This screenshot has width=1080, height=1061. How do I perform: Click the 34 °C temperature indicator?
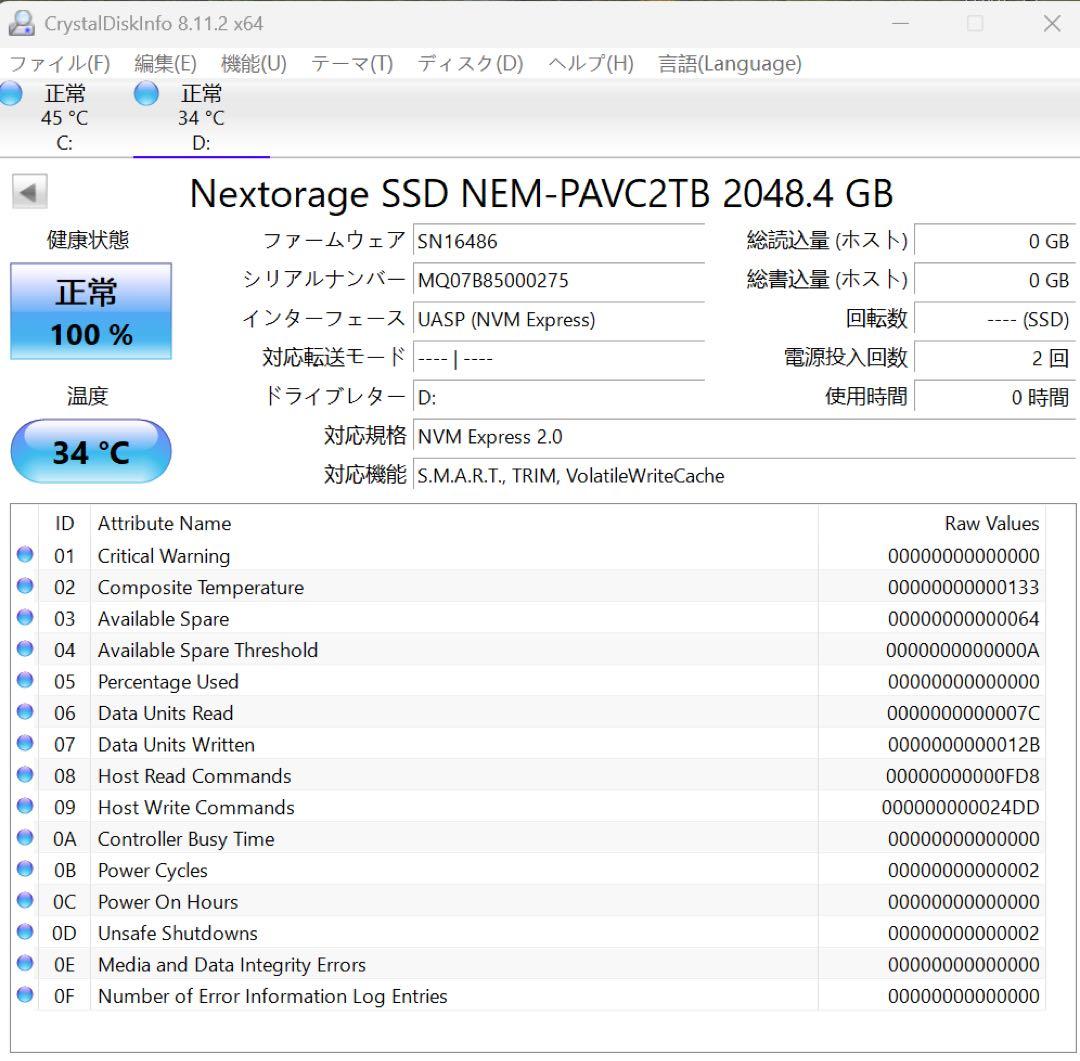click(x=90, y=451)
